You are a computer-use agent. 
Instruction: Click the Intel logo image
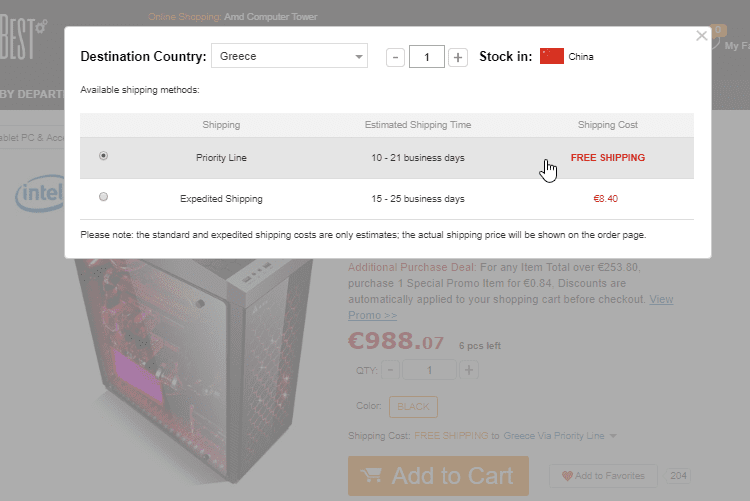pyautogui.click(x=40, y=193)
